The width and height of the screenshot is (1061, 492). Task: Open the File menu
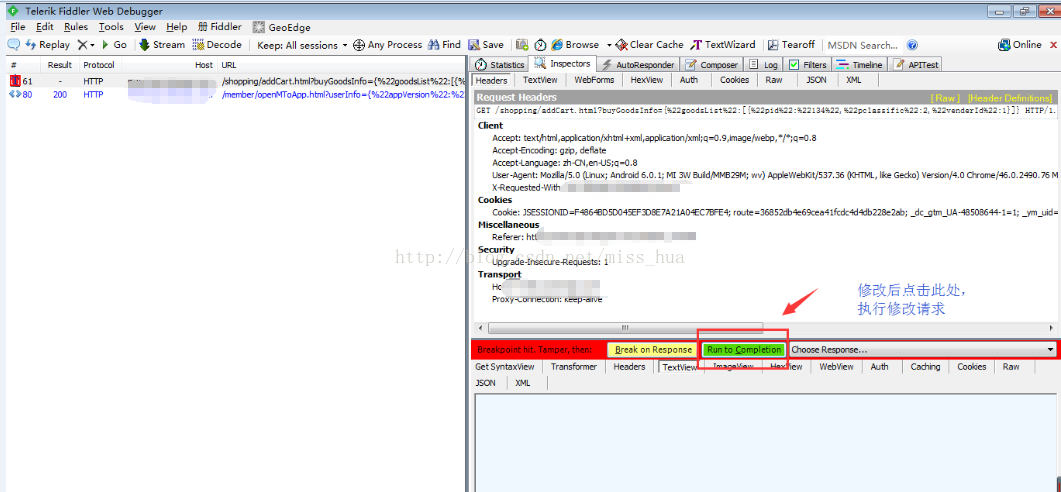(18, 27)
